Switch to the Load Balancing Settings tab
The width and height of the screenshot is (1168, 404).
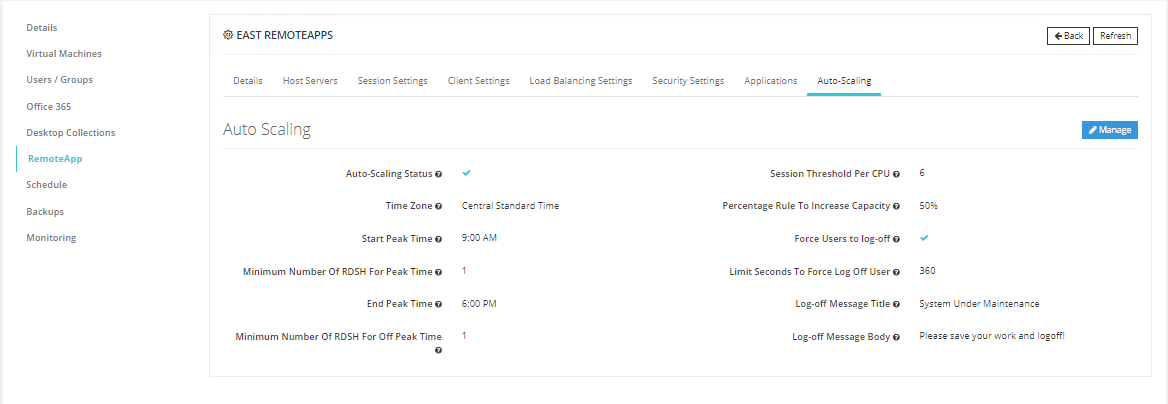click(x=580, y=81)
